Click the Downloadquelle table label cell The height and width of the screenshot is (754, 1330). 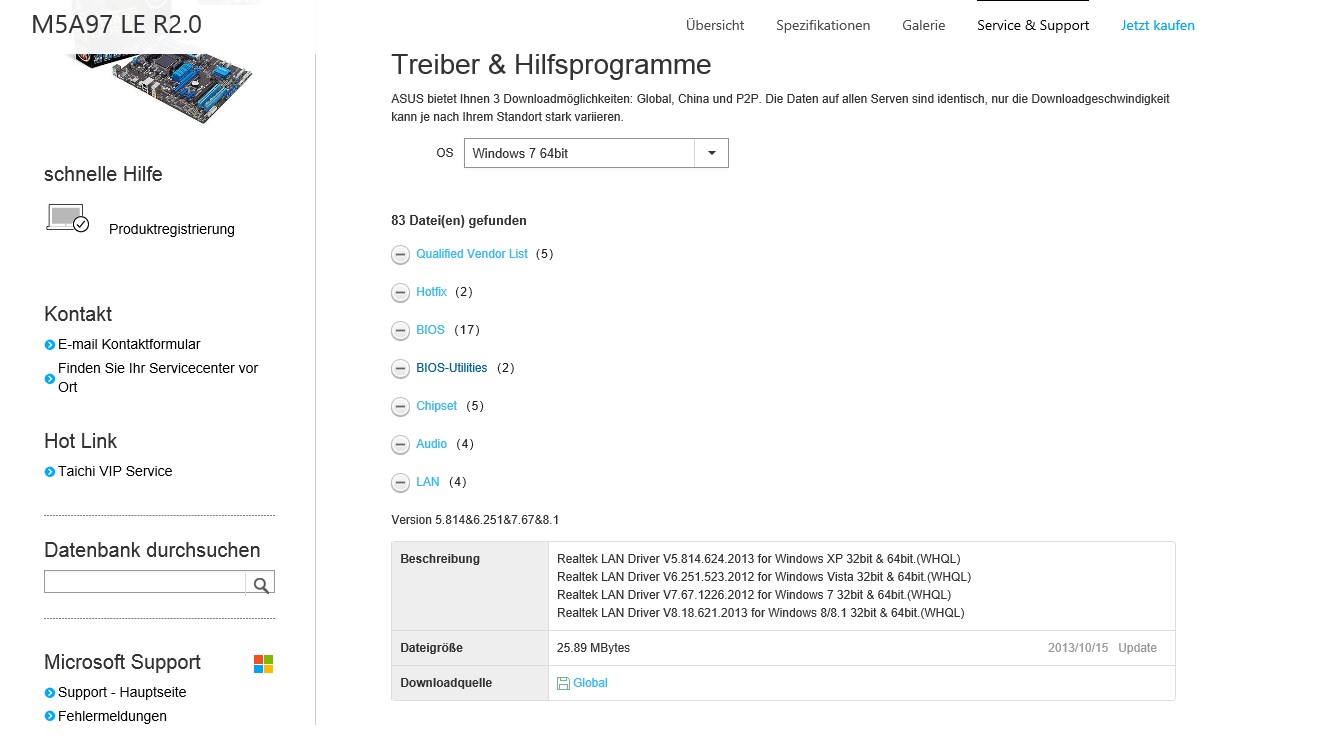coord(470,683)
